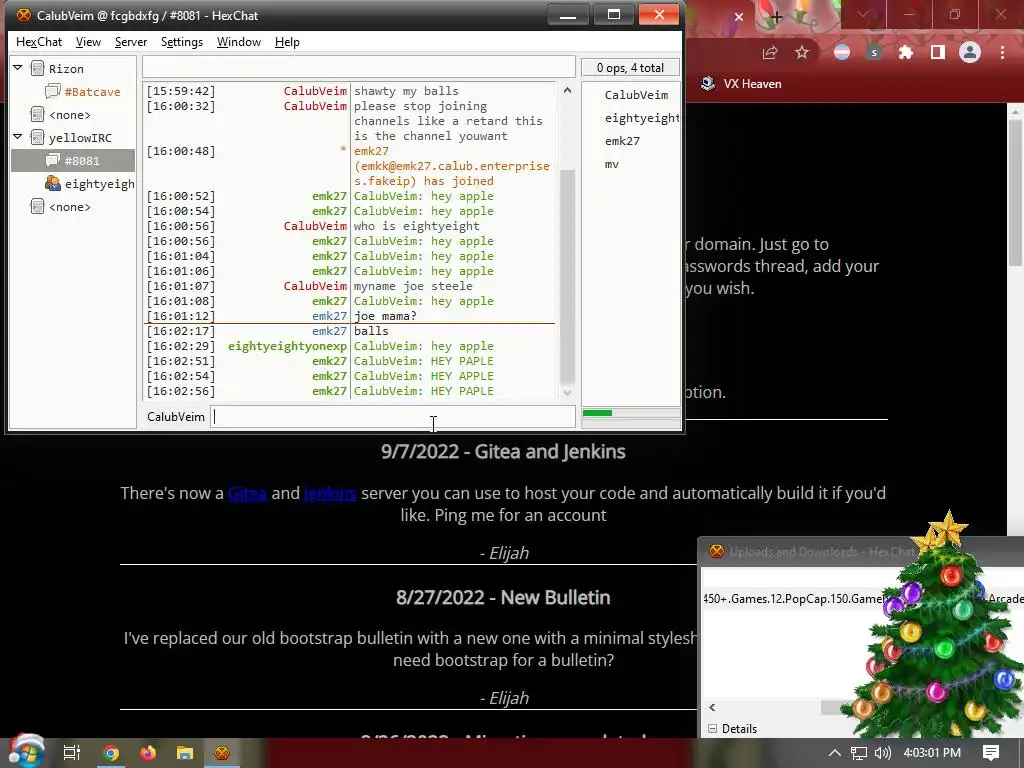1024x768 pixels.
Task: Open the network tray icon
Action: click(x=859, y=753)
